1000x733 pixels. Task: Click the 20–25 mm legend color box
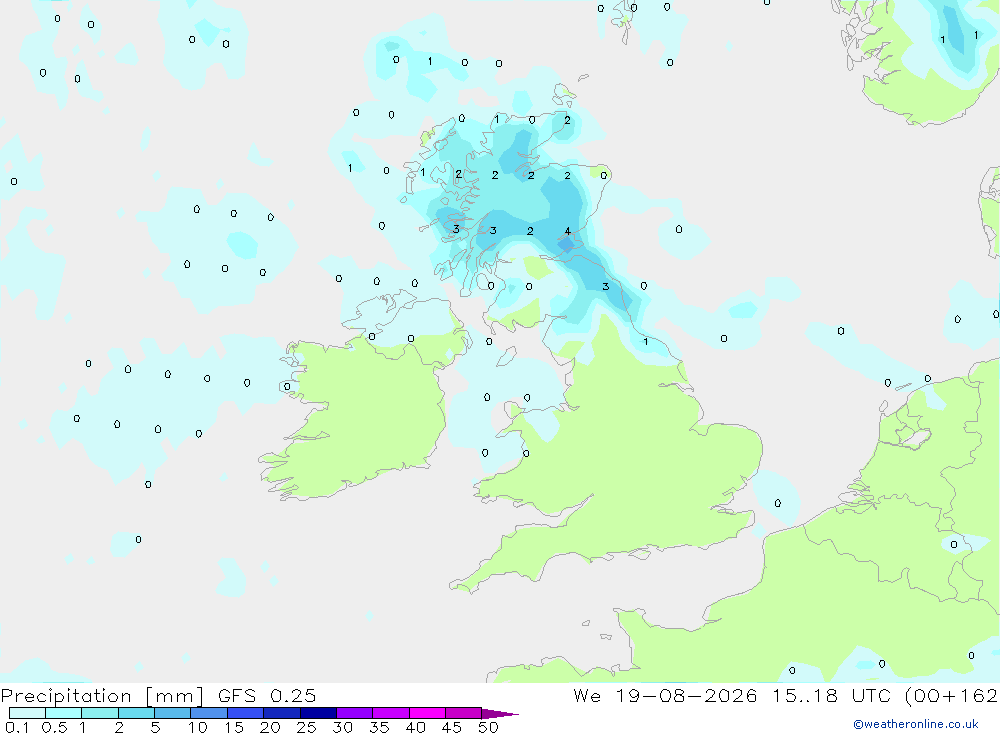click(x=282, y=713)
